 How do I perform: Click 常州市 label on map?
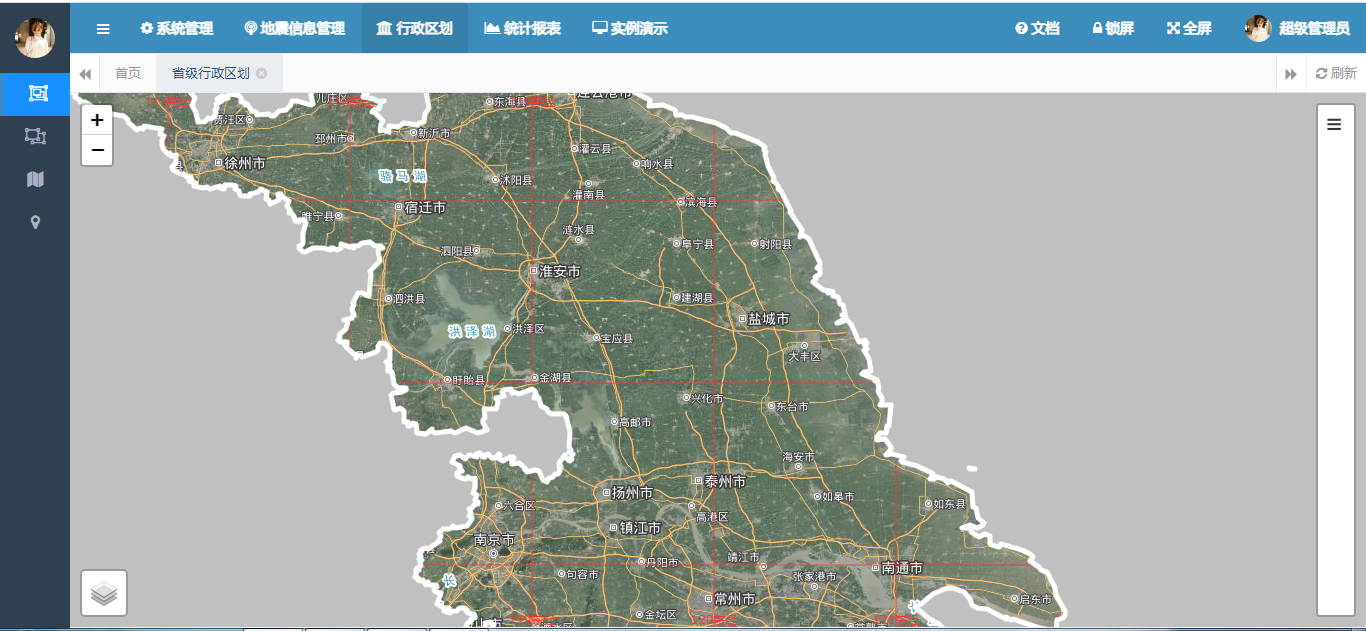(734, 599)
